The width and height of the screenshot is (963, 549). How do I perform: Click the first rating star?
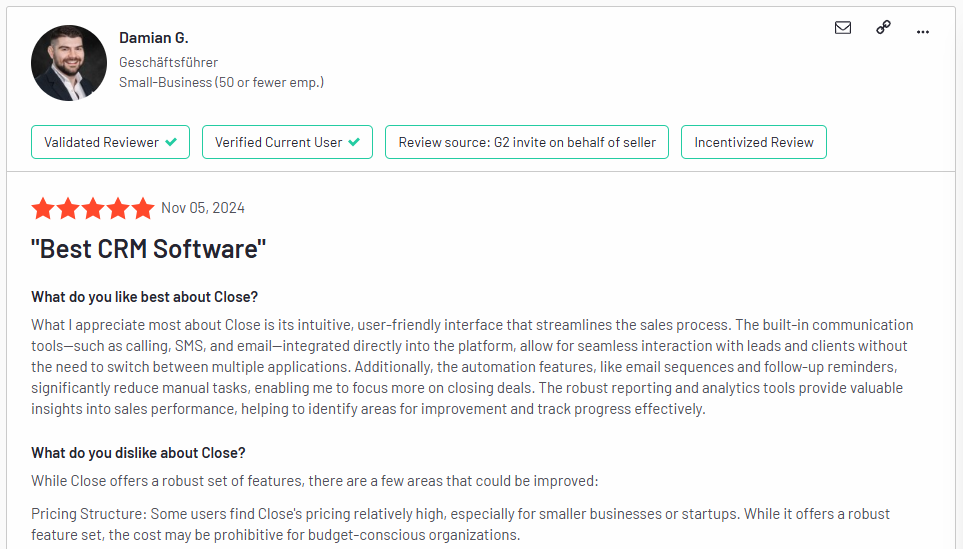click(x=43, y=208)
